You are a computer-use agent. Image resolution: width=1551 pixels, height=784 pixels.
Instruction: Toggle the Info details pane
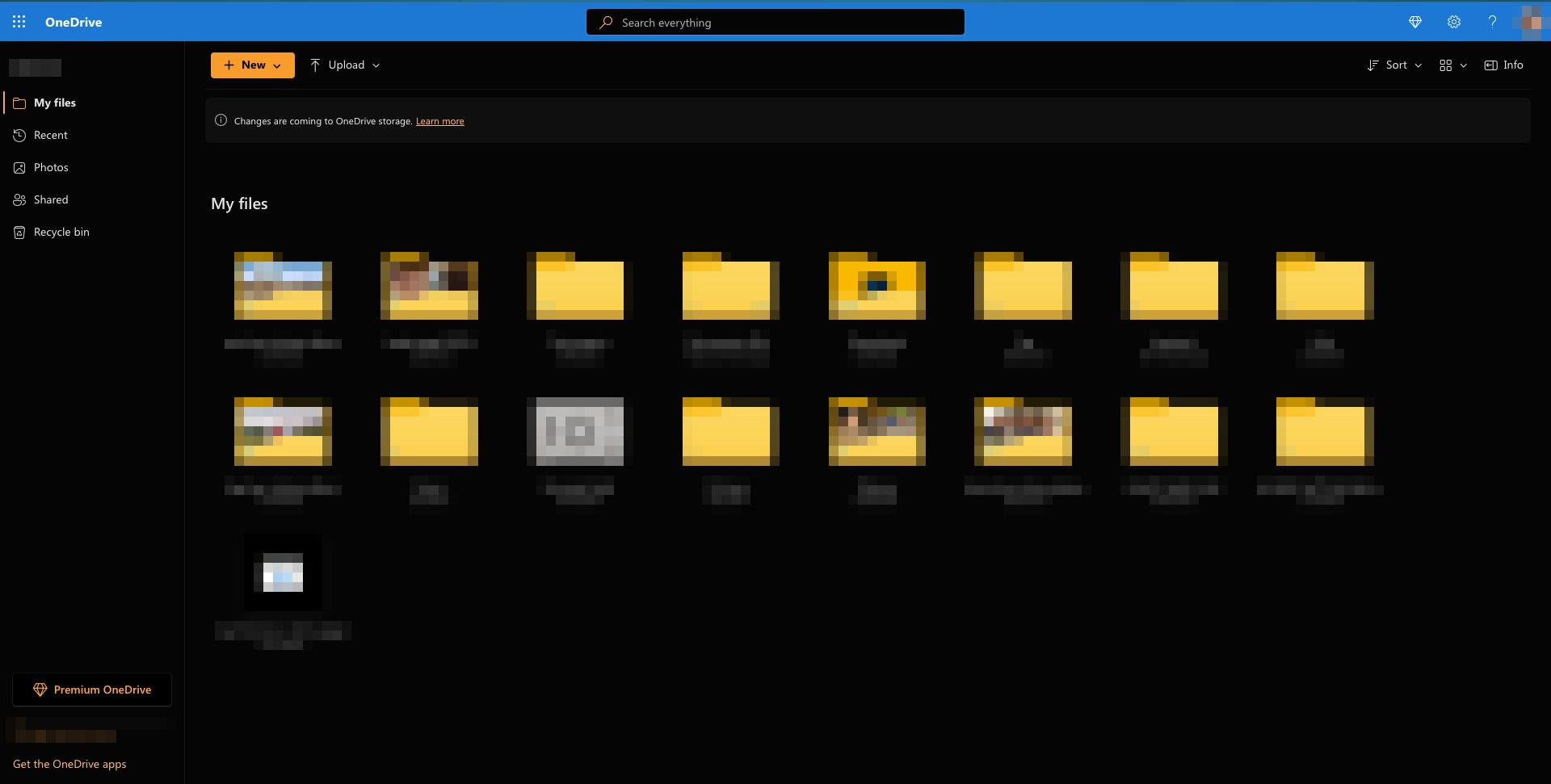(x=1504, y=65)
